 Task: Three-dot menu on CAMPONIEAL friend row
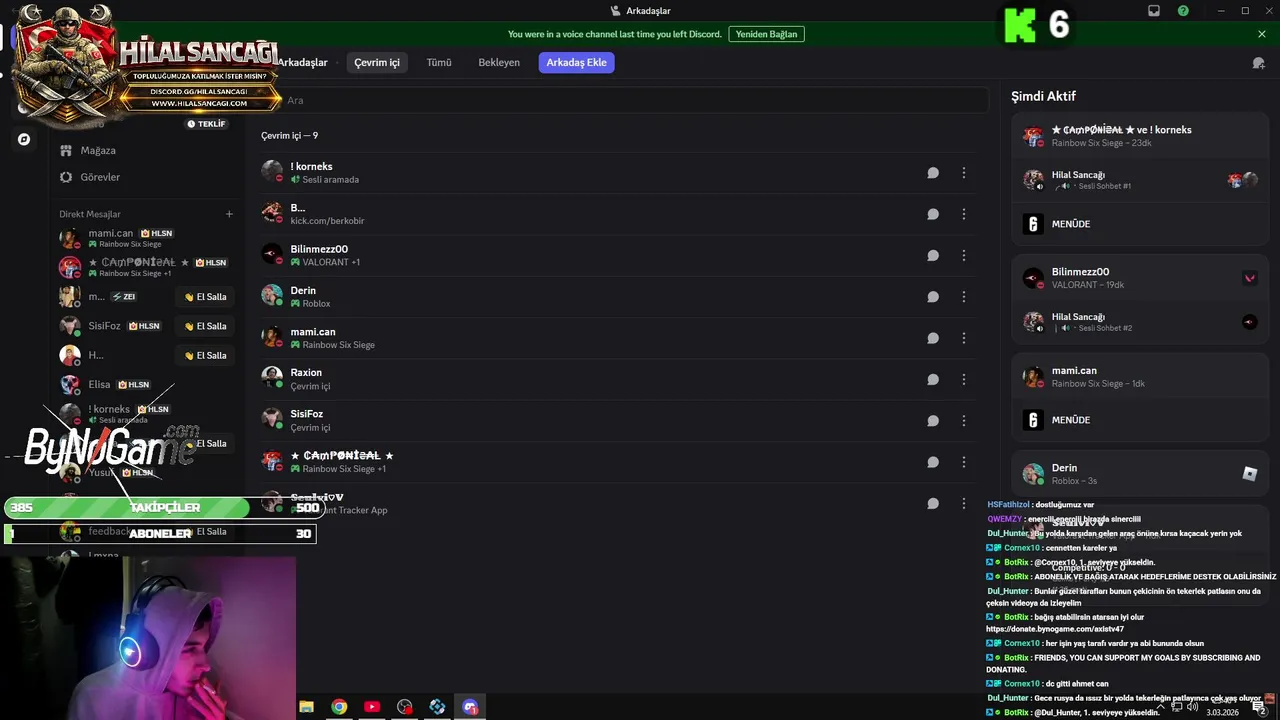click(964, 462)
